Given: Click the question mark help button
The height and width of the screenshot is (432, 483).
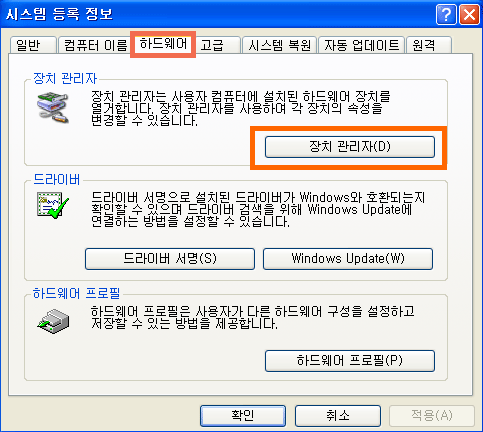Looking at the screenshot, I should tap(446, 15).
